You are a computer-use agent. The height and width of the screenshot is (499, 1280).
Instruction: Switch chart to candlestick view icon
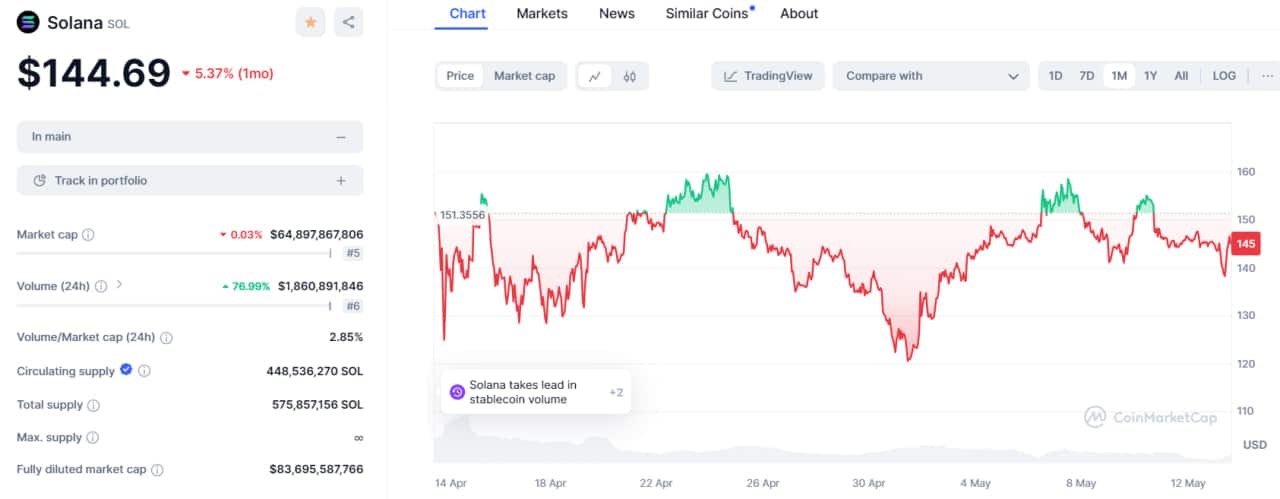[x=630, y=76]
